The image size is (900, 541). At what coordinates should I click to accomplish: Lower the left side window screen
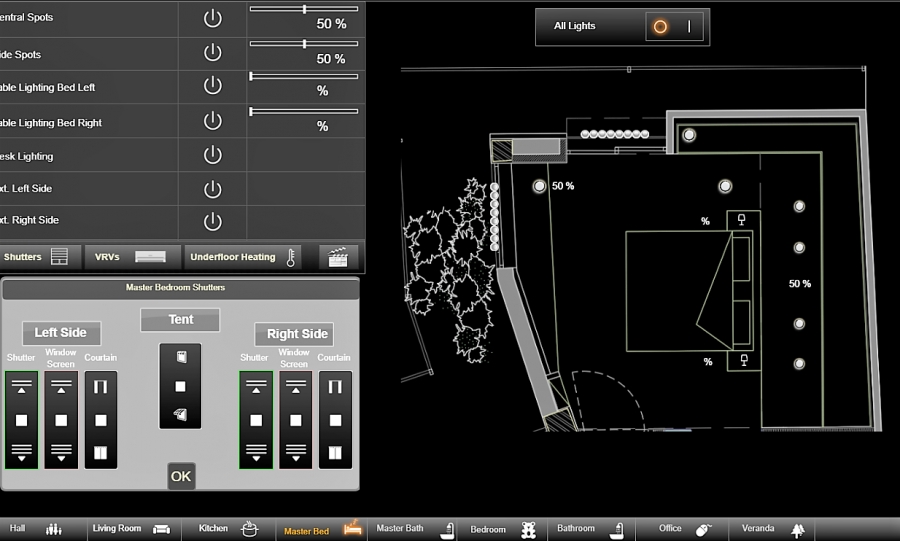(x=61, y=453)
